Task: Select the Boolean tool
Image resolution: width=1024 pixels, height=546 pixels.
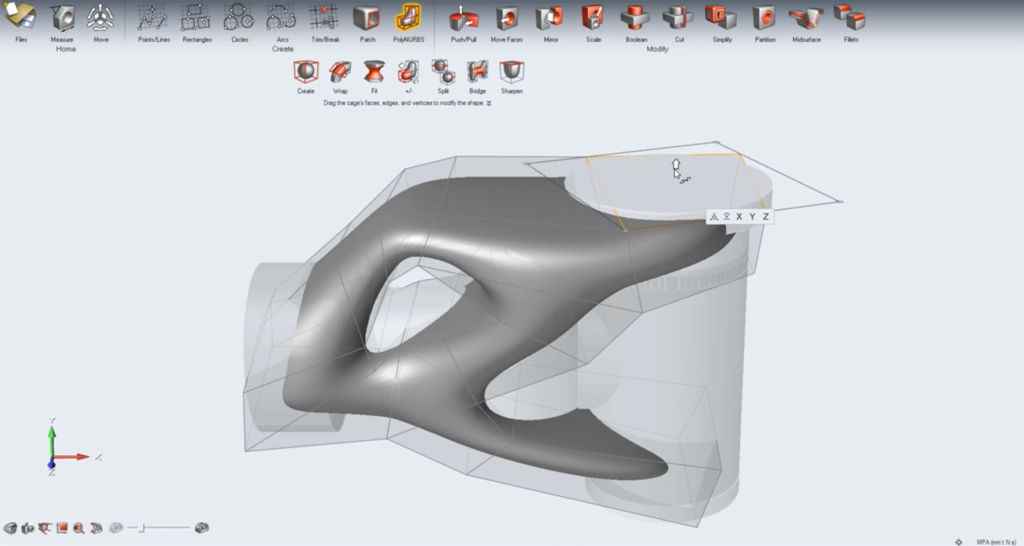Action: pyautogui.click(x=636, y=18)
